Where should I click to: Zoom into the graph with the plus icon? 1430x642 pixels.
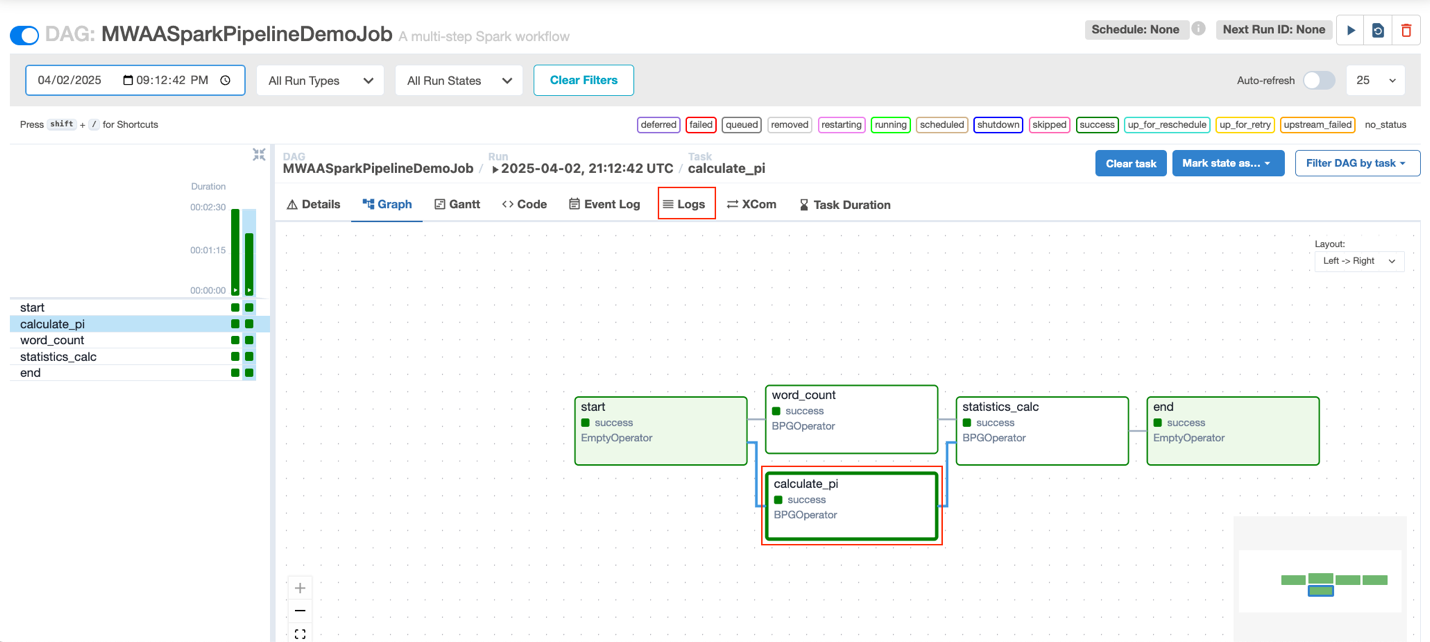tap(299, 588)
